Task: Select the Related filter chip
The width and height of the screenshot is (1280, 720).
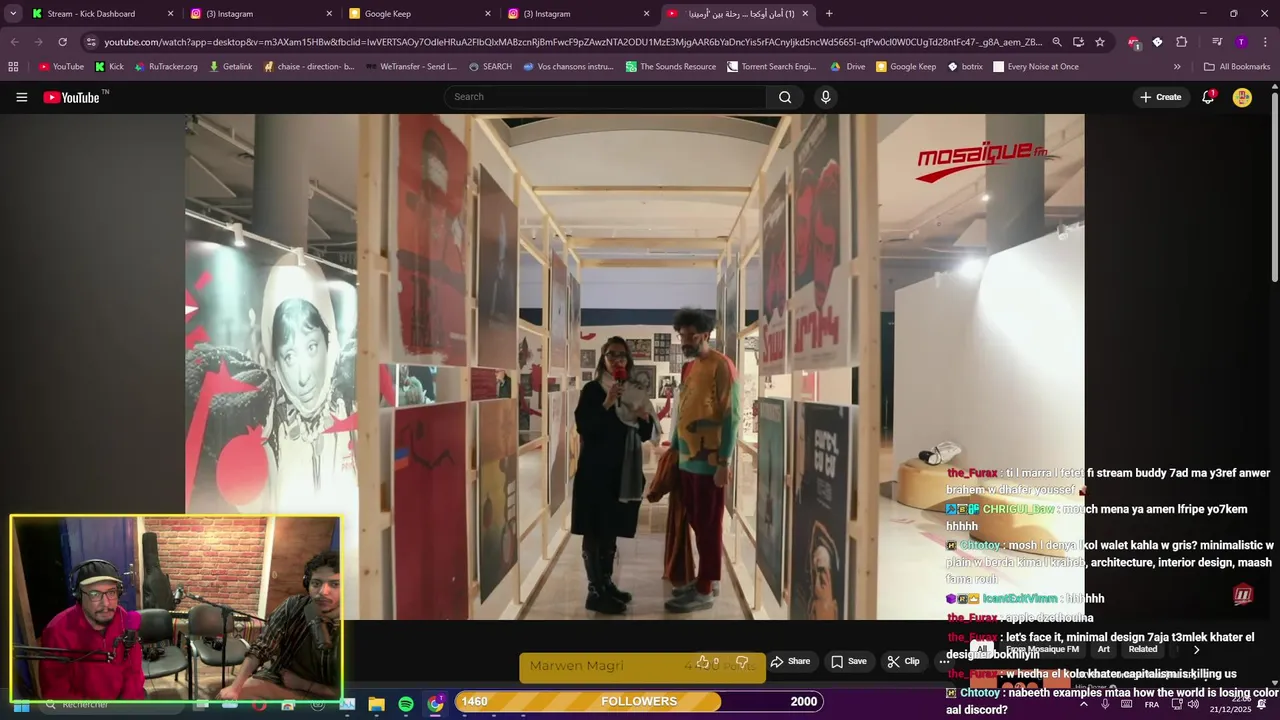Action: pos(1143,649)
